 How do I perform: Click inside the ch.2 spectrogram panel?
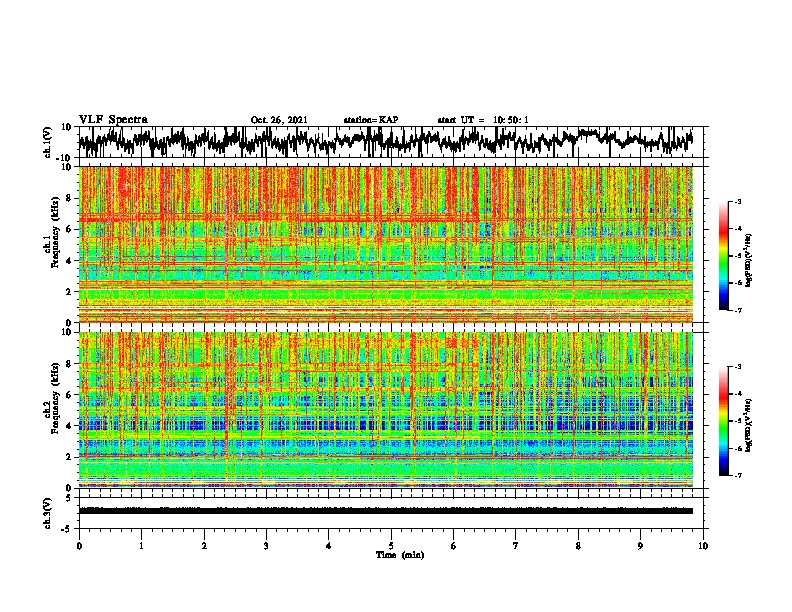coord(385,410)
